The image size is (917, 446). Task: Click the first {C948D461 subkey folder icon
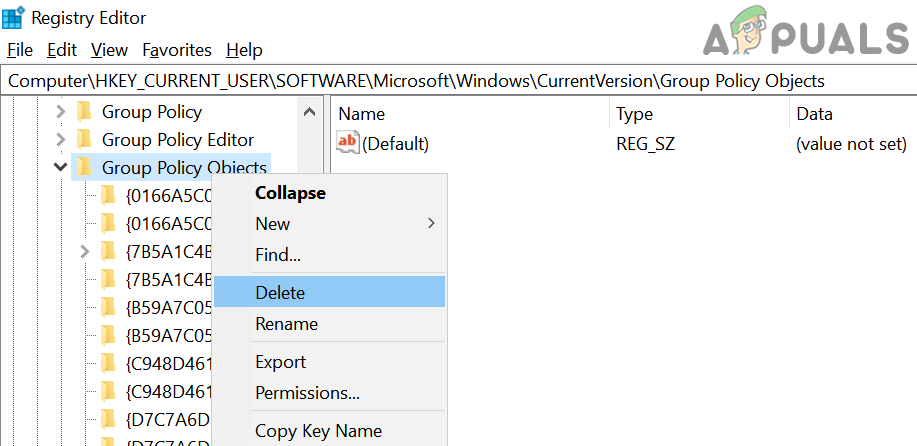coord(109,363)
